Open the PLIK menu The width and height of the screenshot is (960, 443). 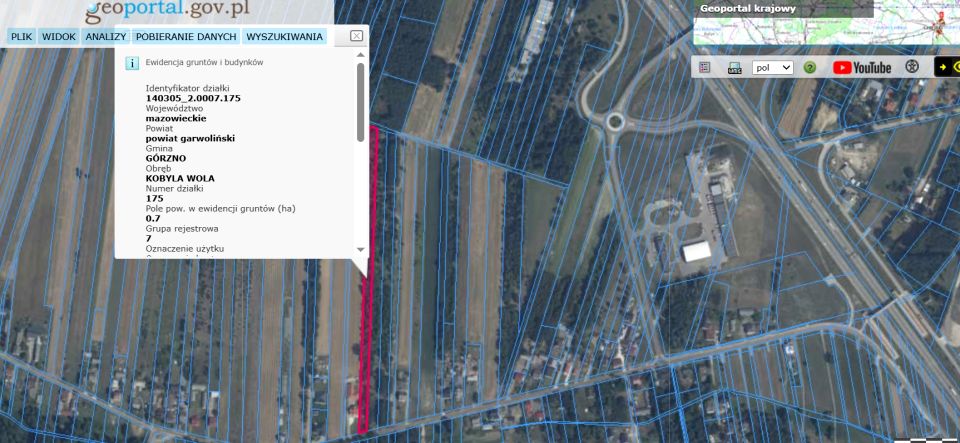tap(22, 37)
